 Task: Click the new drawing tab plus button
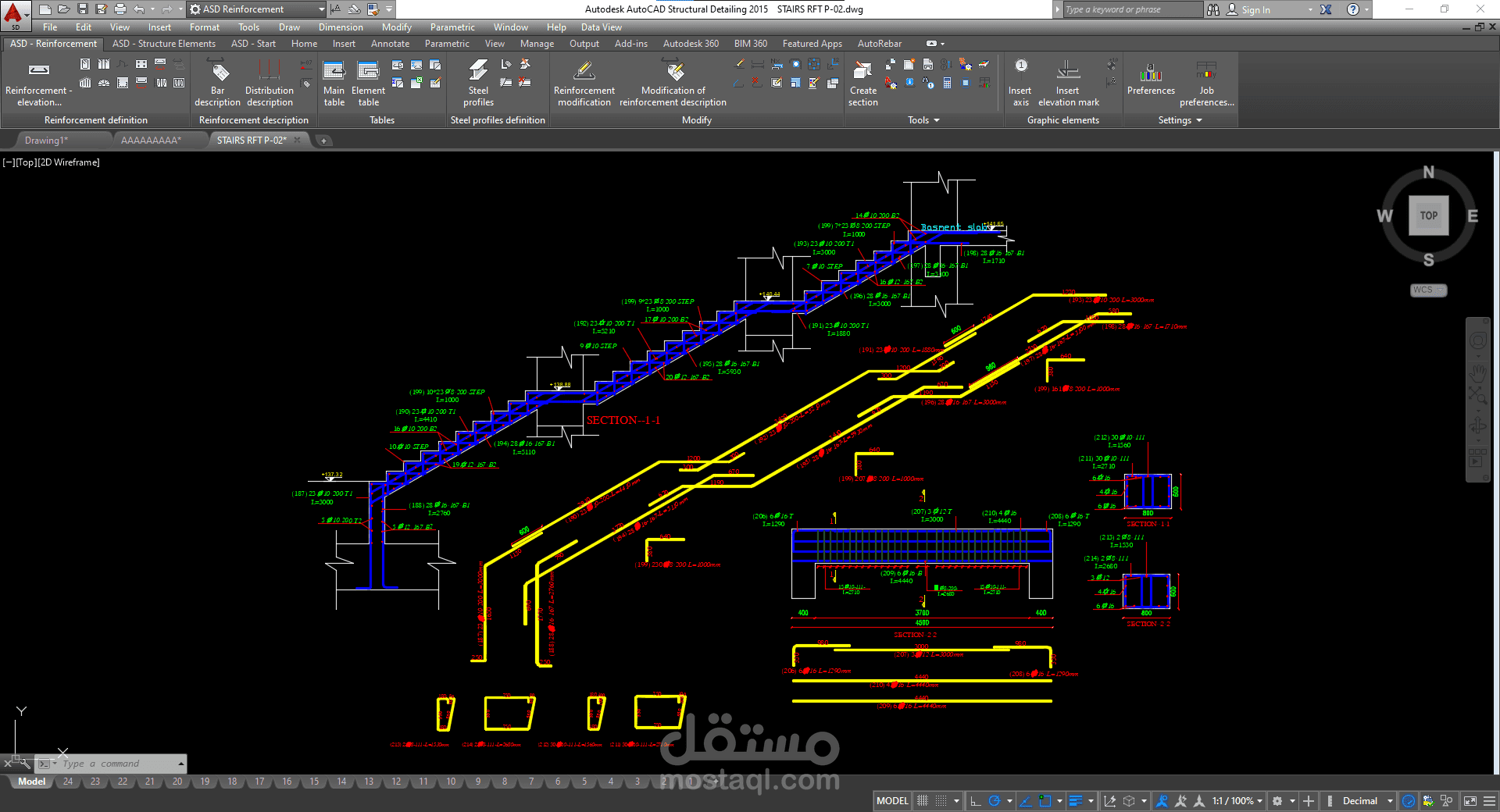click(x=323, y=141)
